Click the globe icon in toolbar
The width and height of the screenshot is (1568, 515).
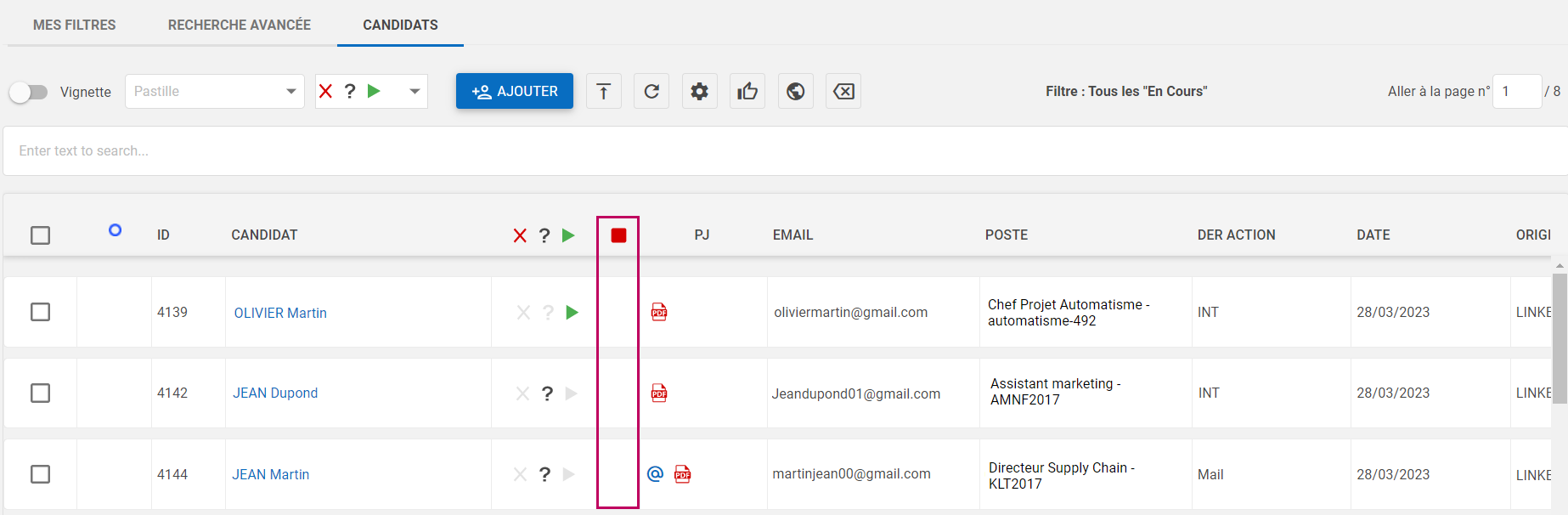pyautogui.click(x=796, y=92)
